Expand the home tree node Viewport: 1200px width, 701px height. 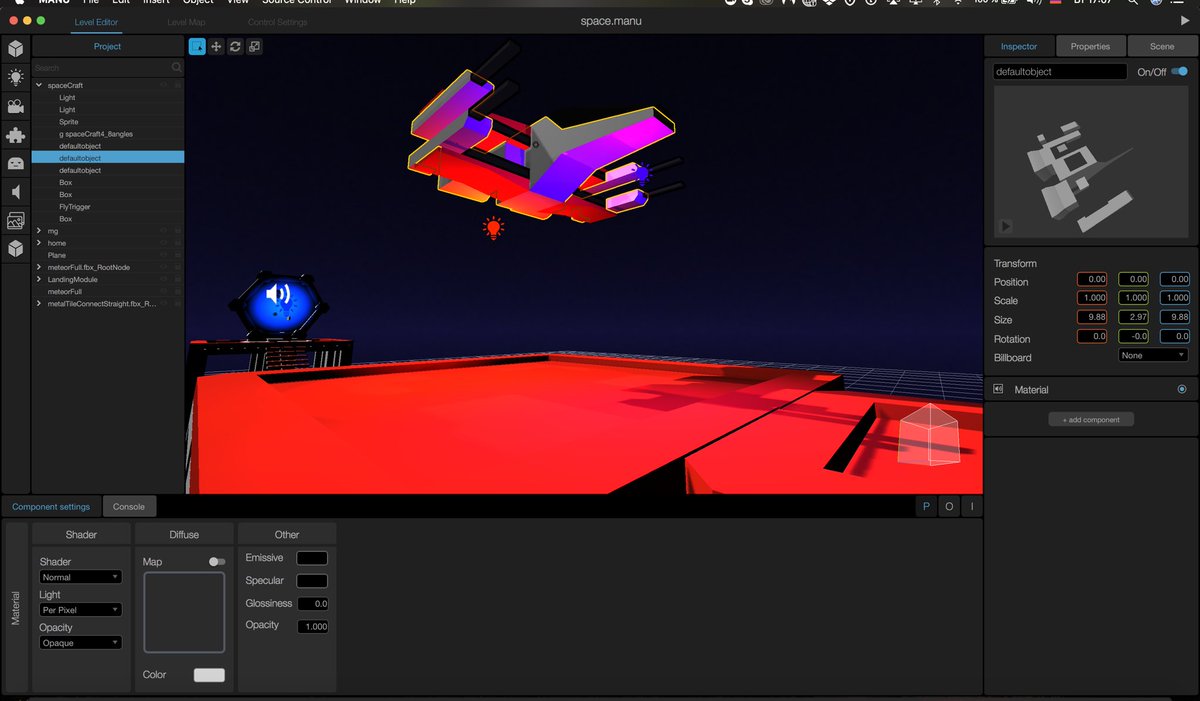pos(39,243)
